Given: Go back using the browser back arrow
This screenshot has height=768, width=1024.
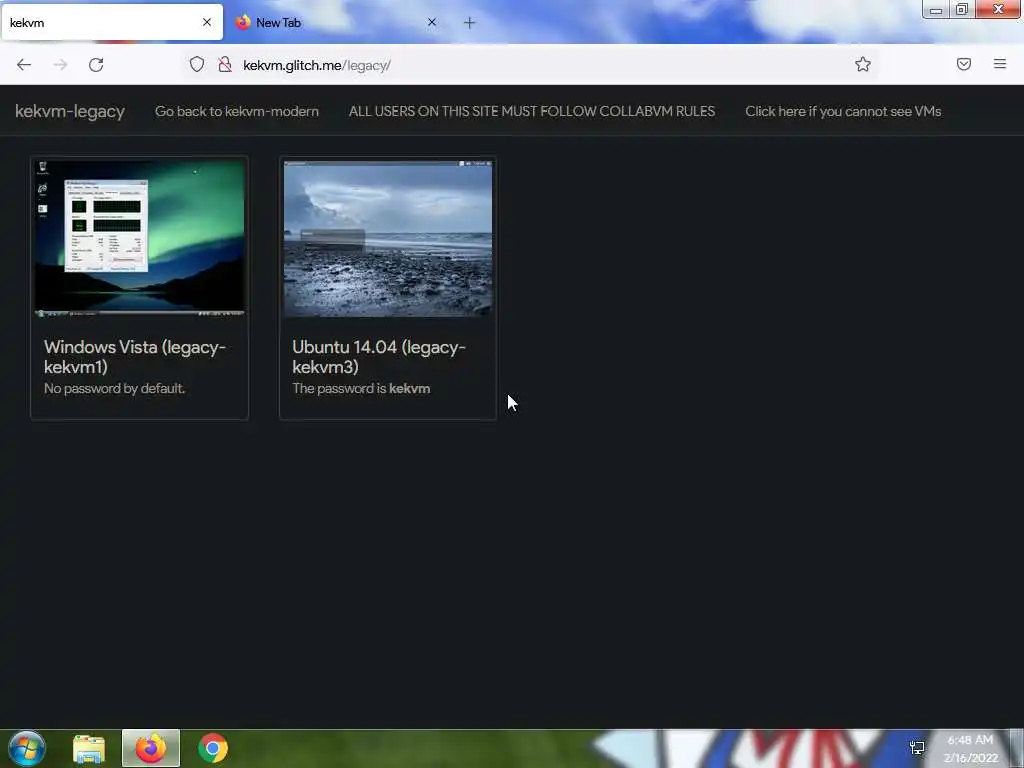Looking at the screenshot, I should coord(24,65).
